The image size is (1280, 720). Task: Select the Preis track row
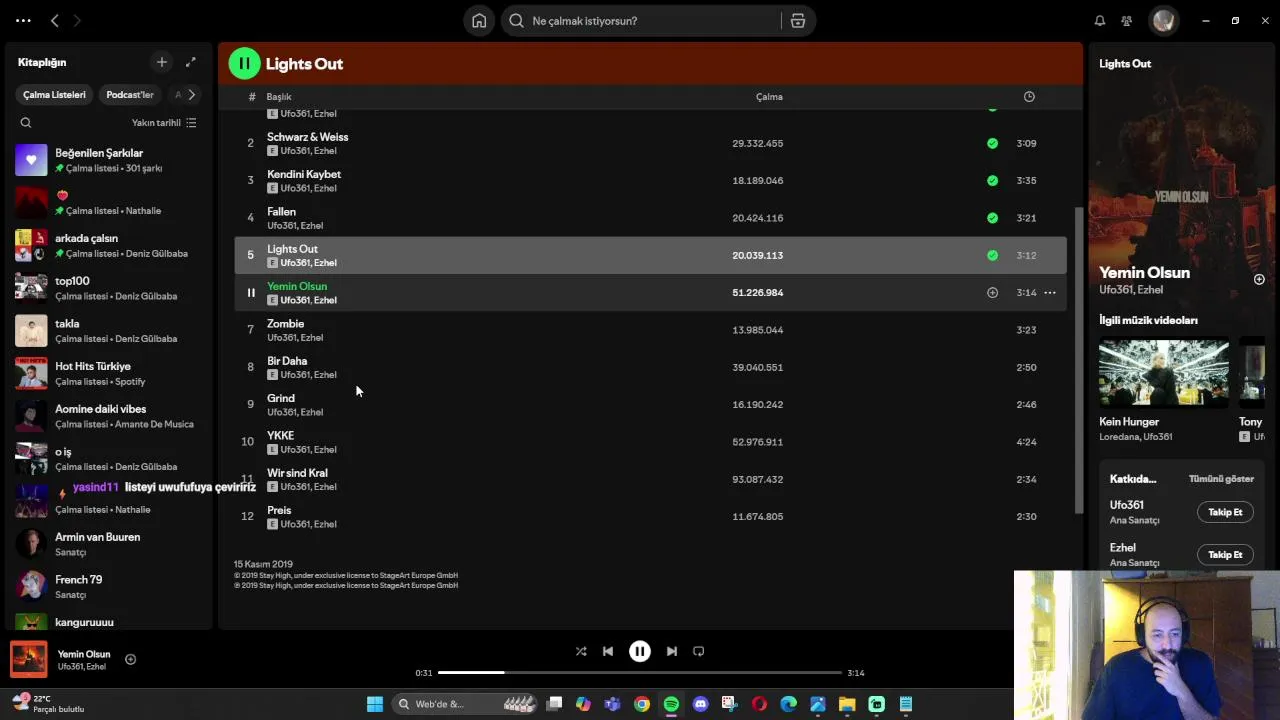[x=650, y=517]
